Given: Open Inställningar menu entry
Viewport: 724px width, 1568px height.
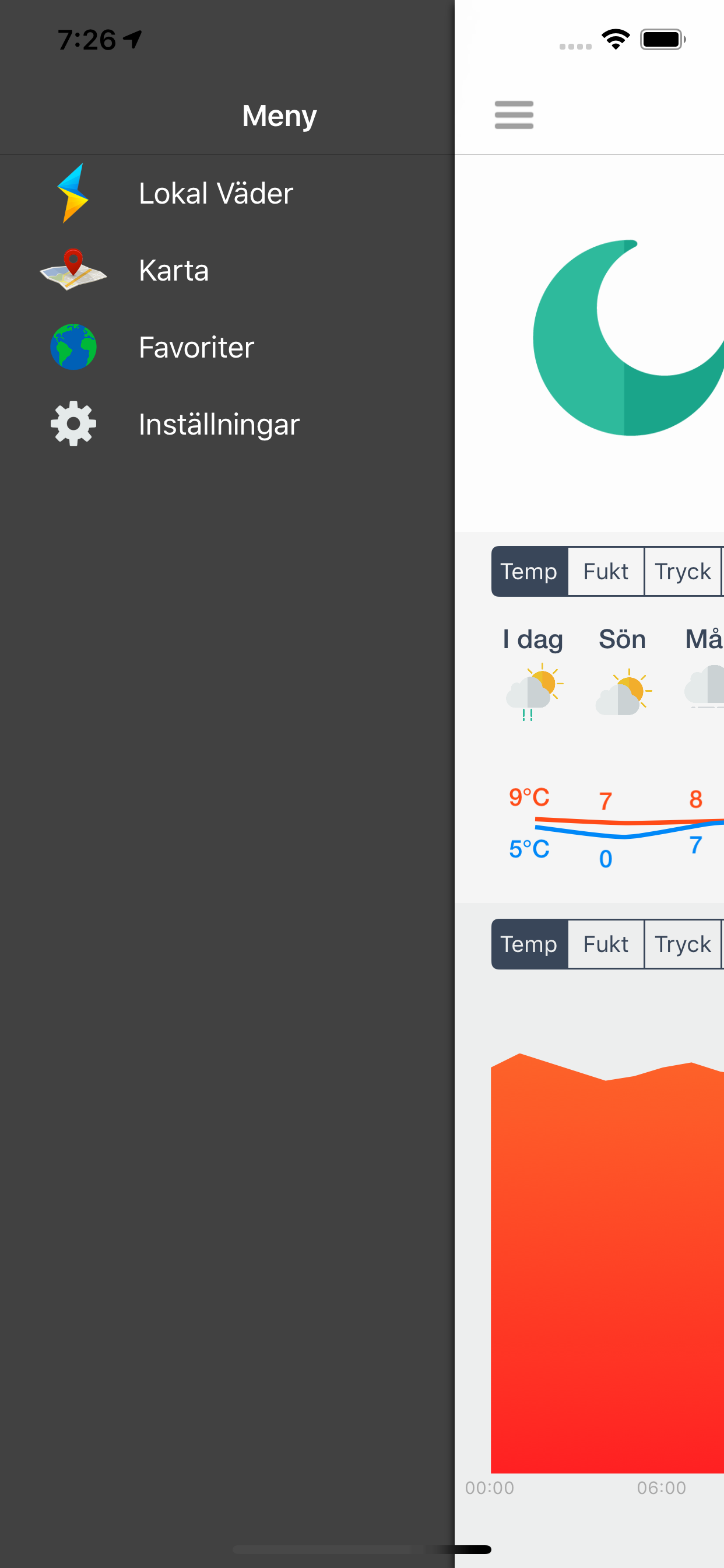Looking at the screenshot, I should [x=219, y=423].
